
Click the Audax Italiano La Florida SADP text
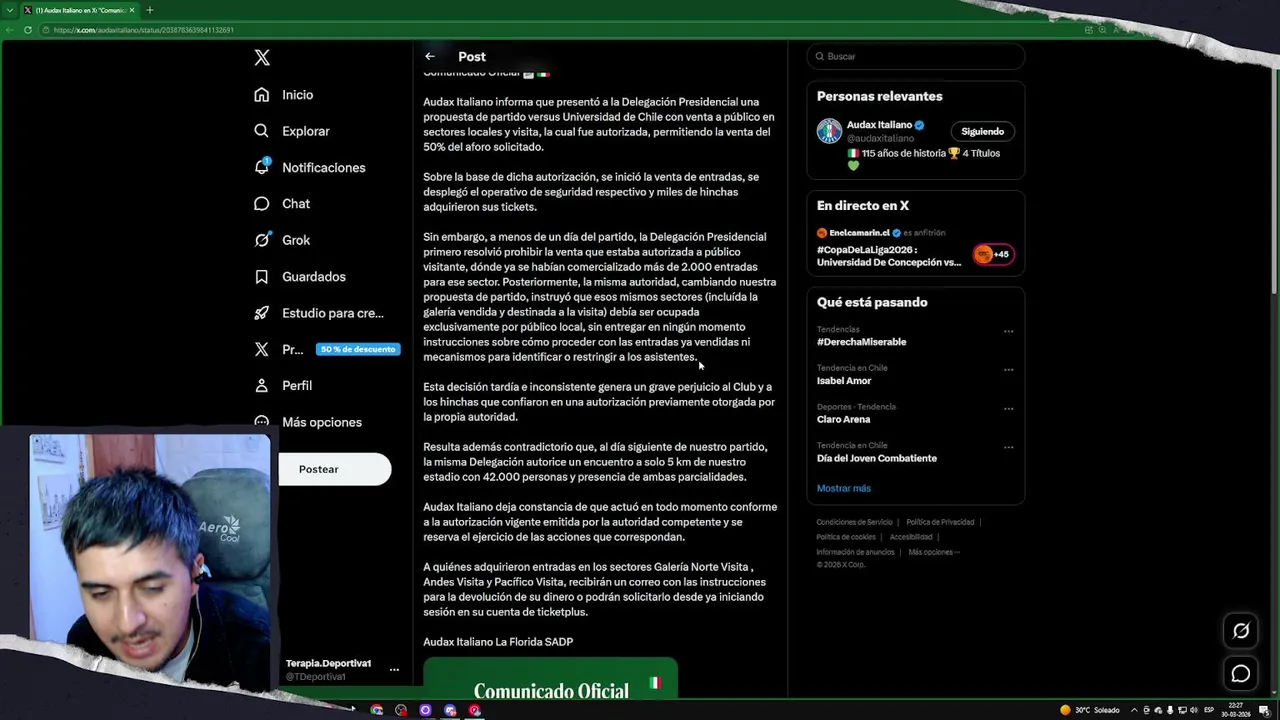coord(498,642)
